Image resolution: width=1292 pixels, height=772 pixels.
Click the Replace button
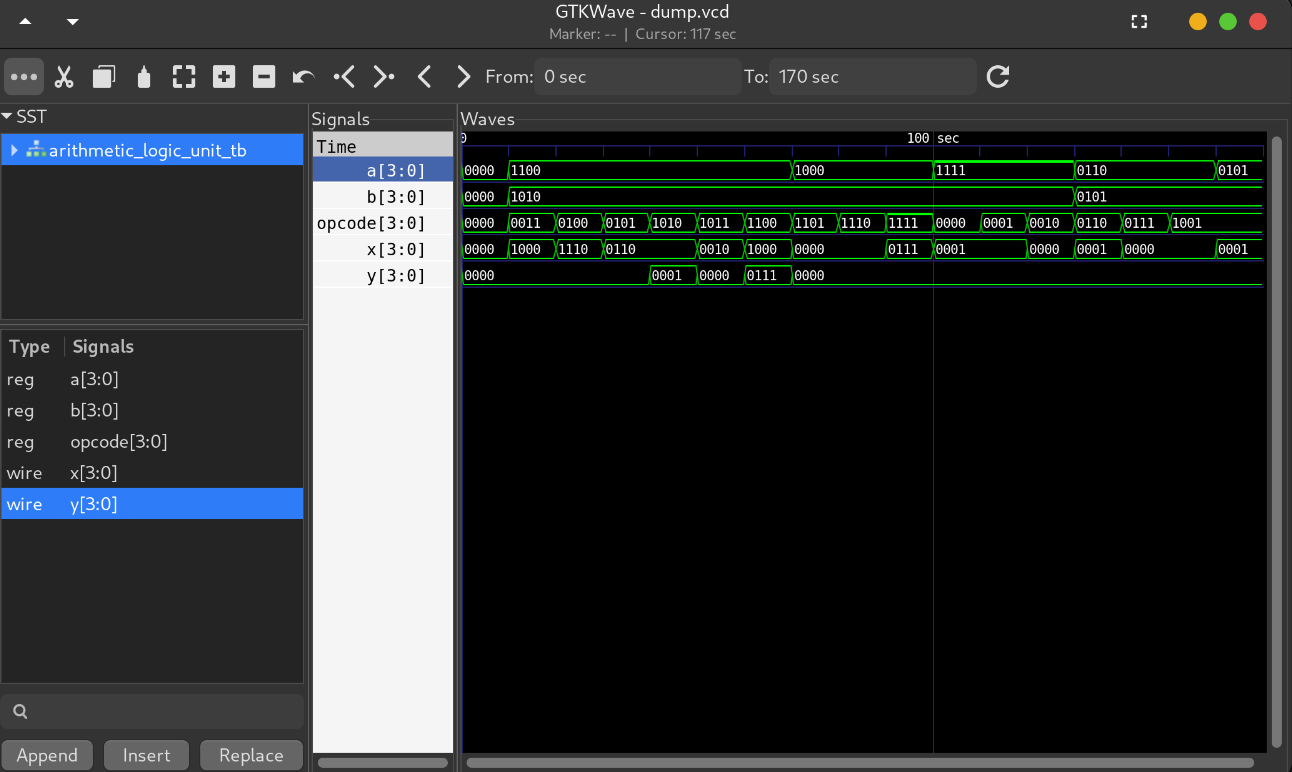[251, 755]
